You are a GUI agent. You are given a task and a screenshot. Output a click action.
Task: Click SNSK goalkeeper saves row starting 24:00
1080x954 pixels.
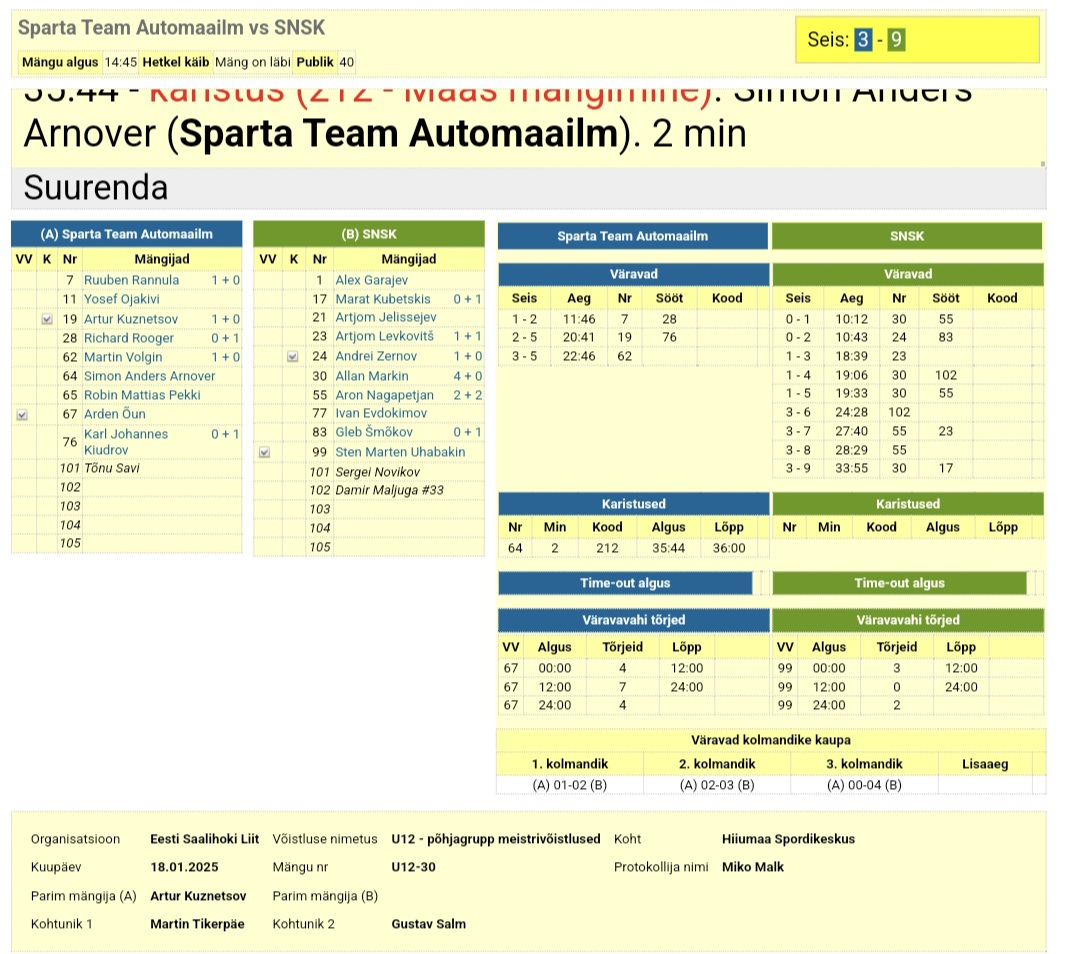908,705
